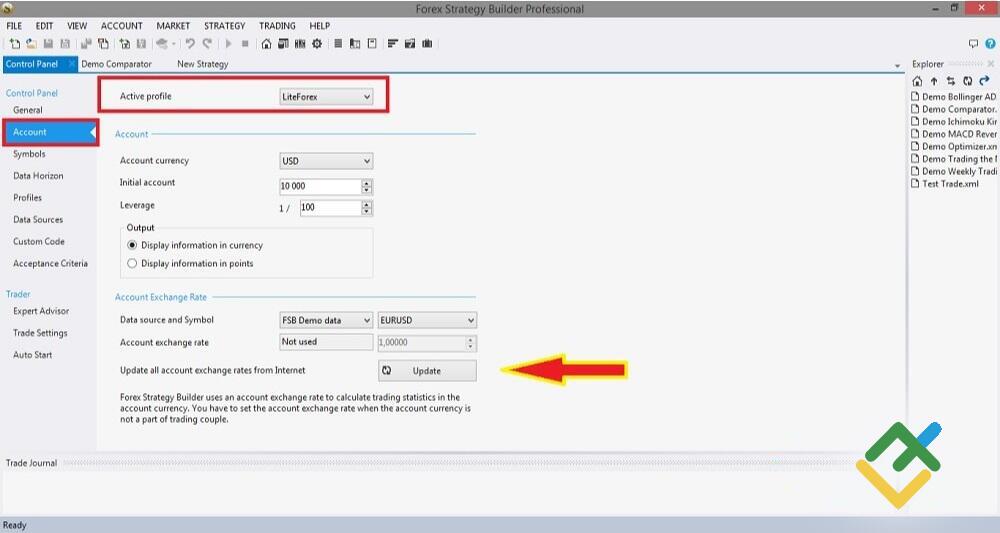The width and height of the screenshot is (1000, 533).
Task: Click the Update exchange rates button
Action: point(427,371)
